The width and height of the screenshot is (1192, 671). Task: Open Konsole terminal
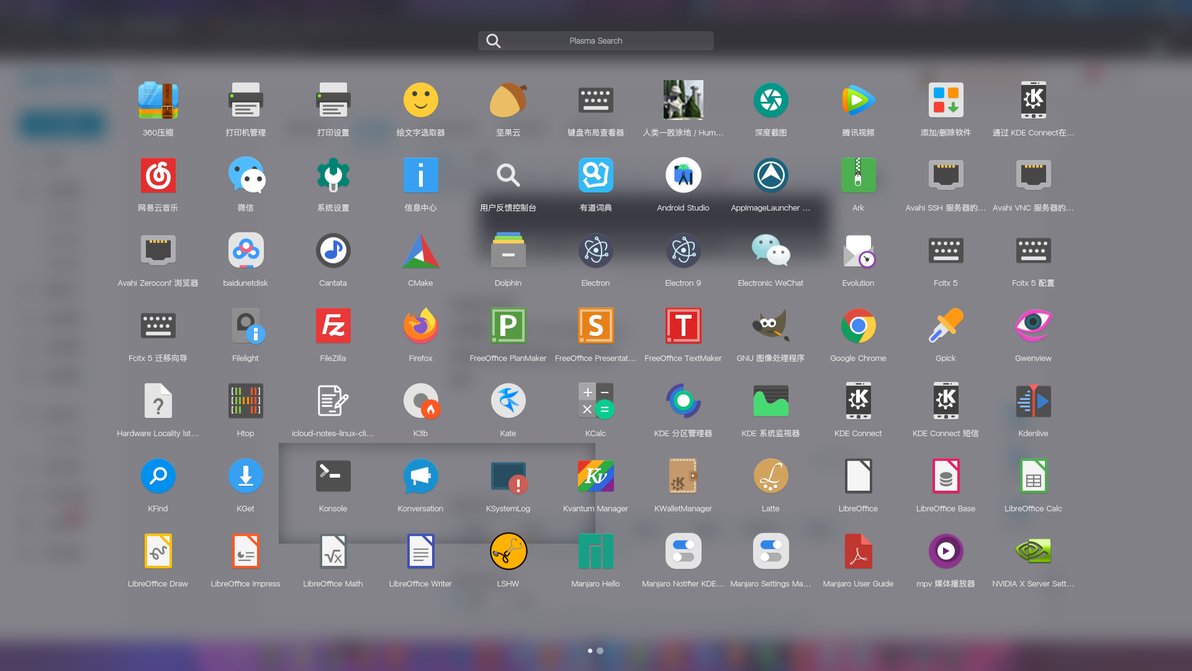point(333,476)
